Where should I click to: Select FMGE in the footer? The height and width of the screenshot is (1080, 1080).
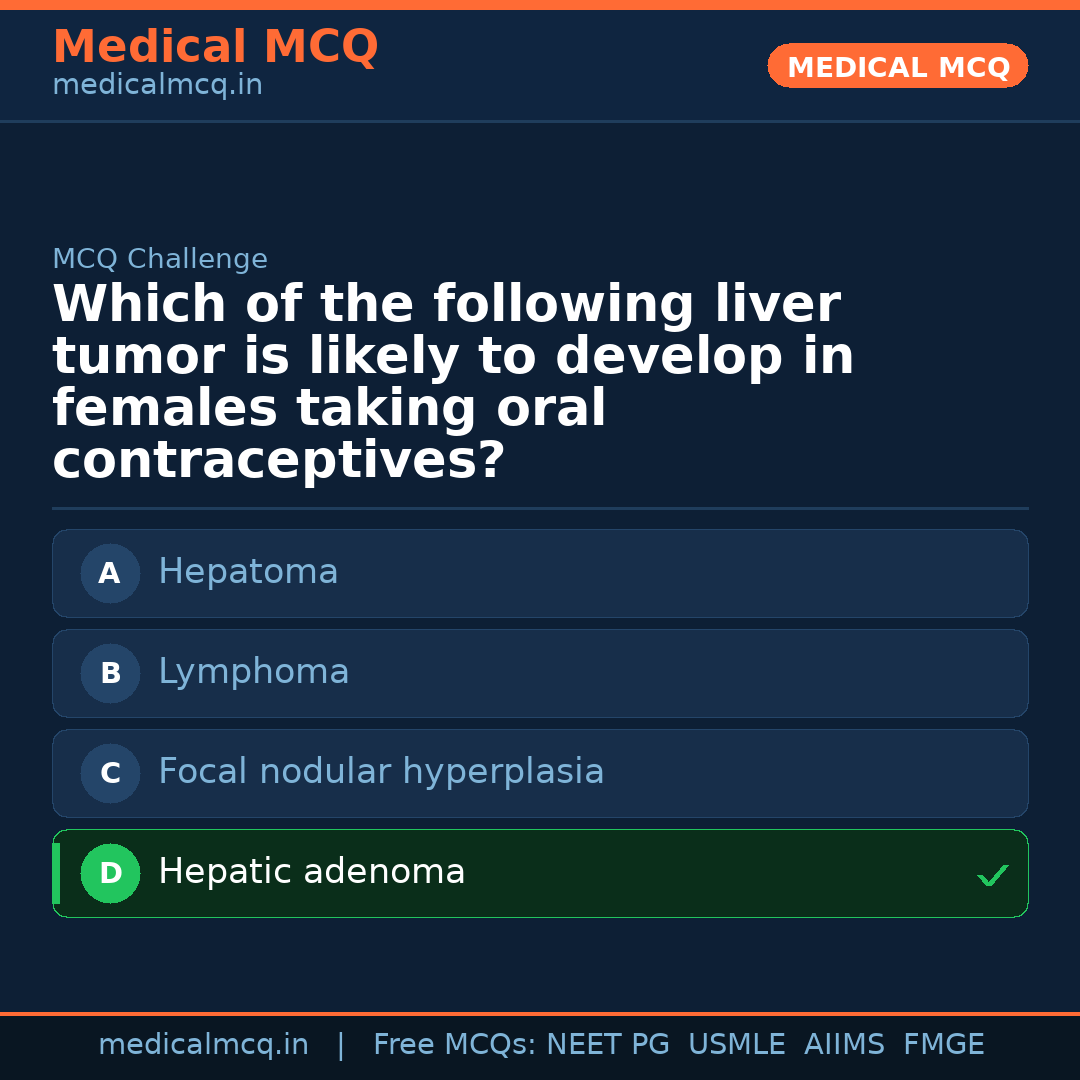pyautogui.click(x=944, y=1045)
